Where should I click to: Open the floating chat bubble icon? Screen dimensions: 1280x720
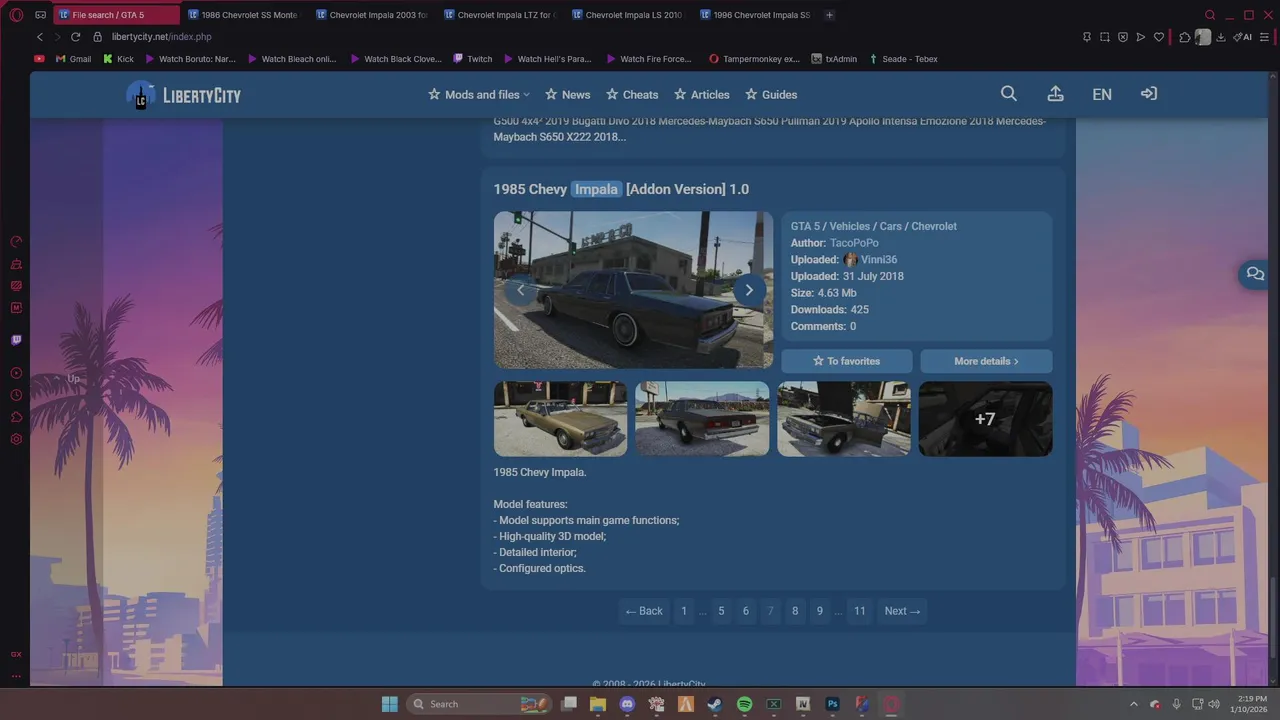coord(1255,274)
